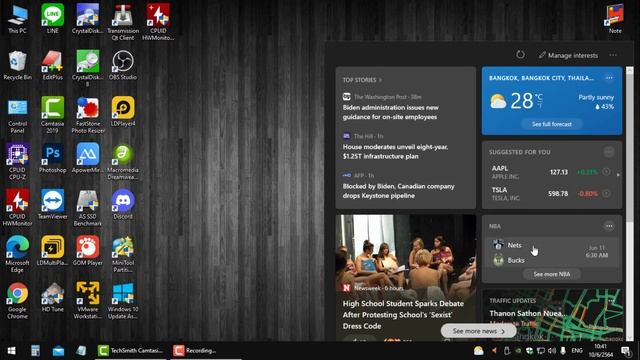Launch EditPlus from the desktop
The width and height of the screenshot is (640, 360).
click(x=53, y=66)
